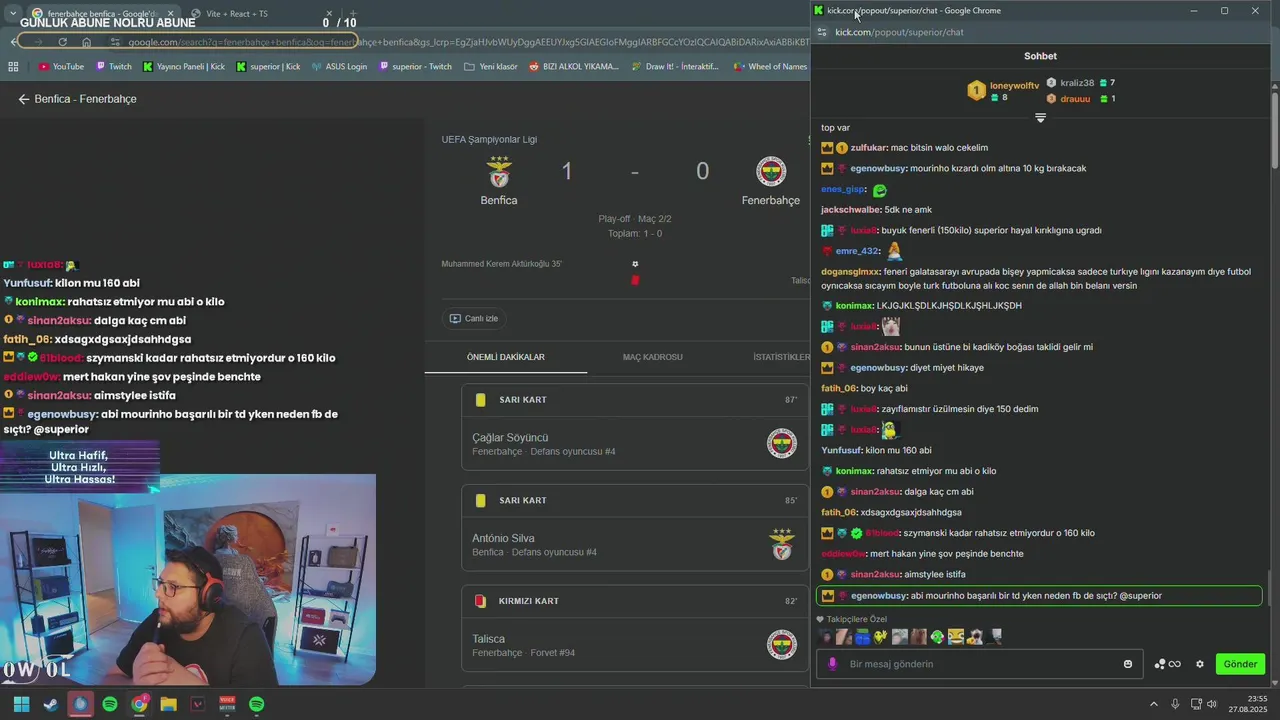
Task: Switch to ÖNEMLİ DAKİKALAR tab
Action: coord(506,357)
